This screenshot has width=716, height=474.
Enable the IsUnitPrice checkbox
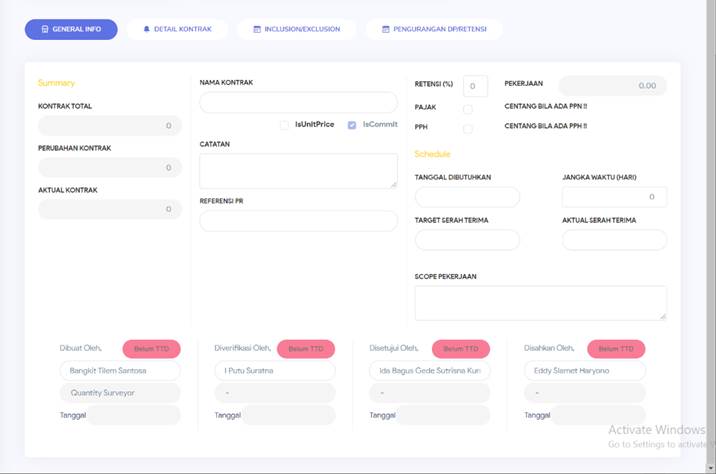285,125
